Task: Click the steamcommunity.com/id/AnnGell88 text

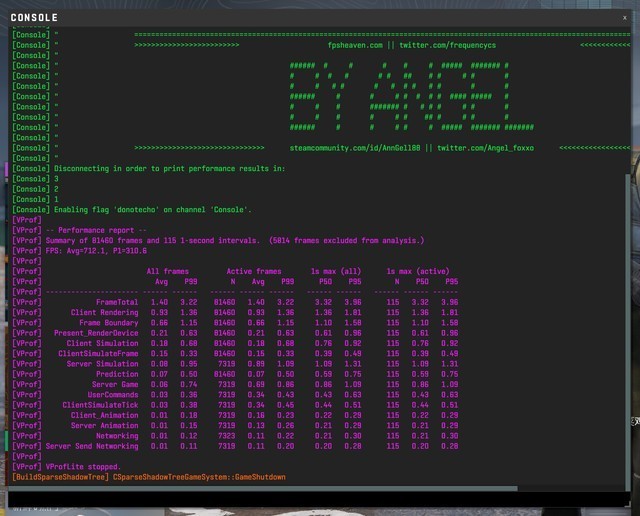Action: (355, 148)
